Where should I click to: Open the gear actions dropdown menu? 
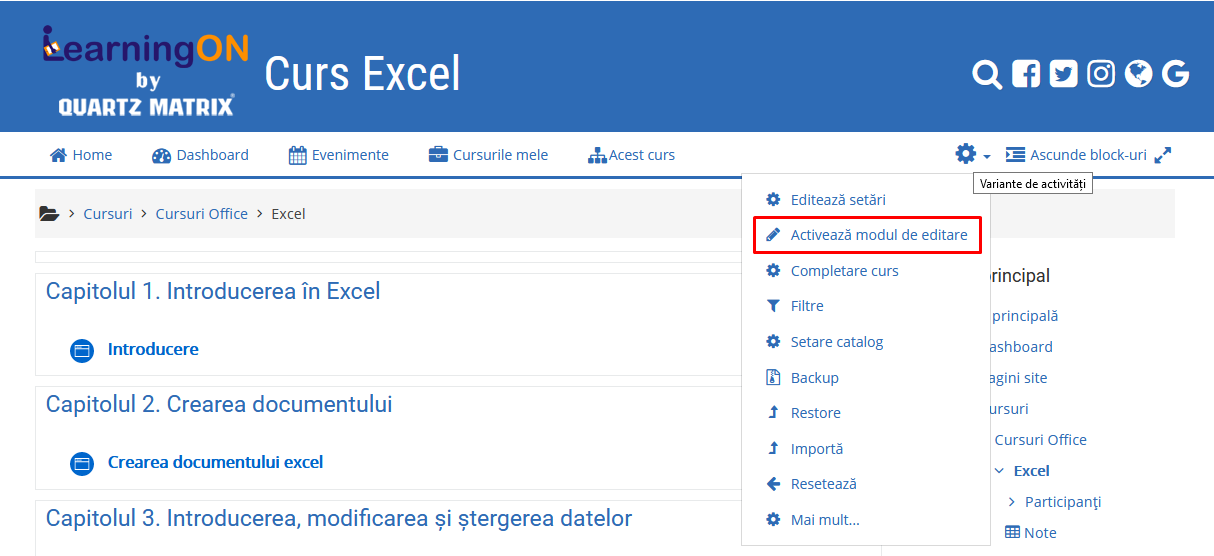[x=972, y=155]
